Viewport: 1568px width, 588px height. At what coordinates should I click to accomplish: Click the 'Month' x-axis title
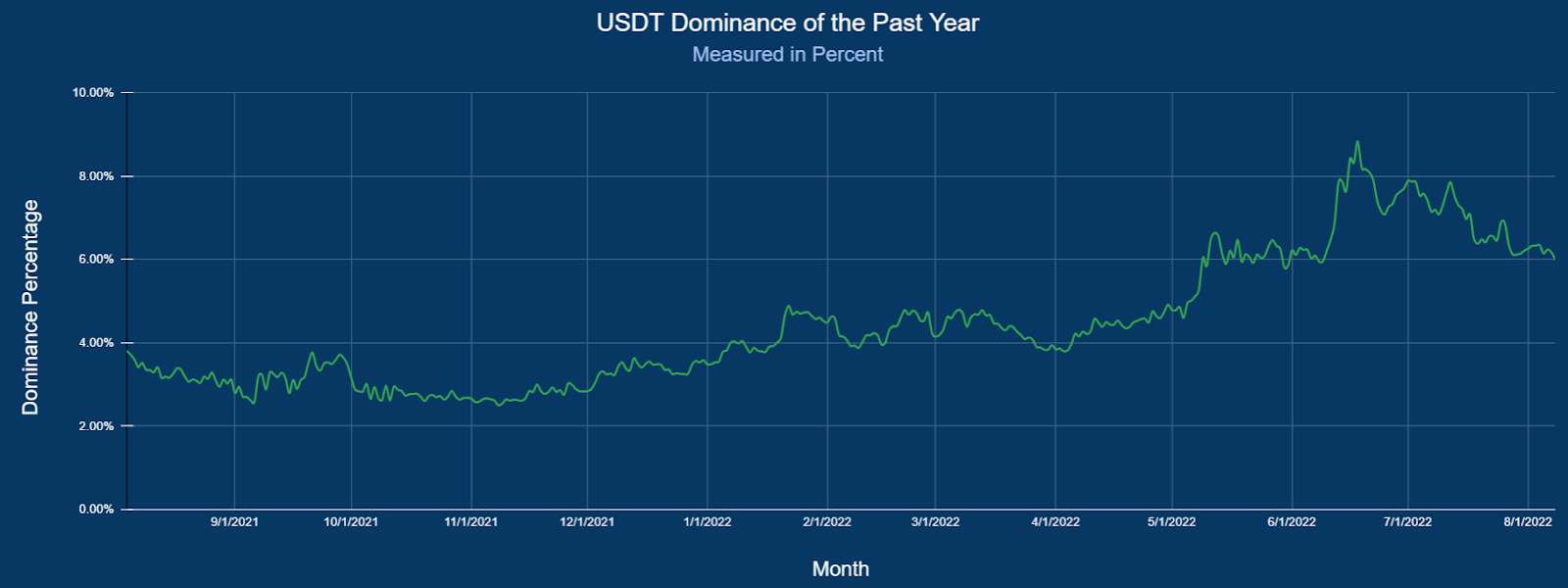(841, 568)
